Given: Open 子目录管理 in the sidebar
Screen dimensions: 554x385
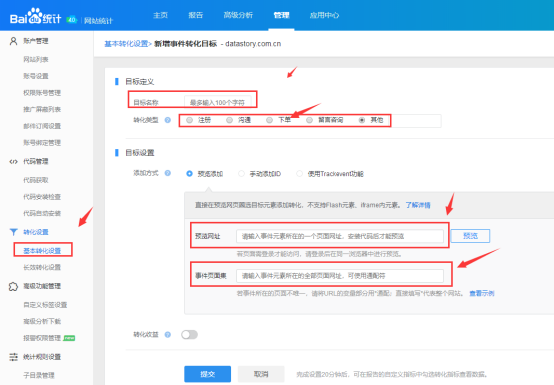Looking at the screenshot, I should [x=39, y=375].
